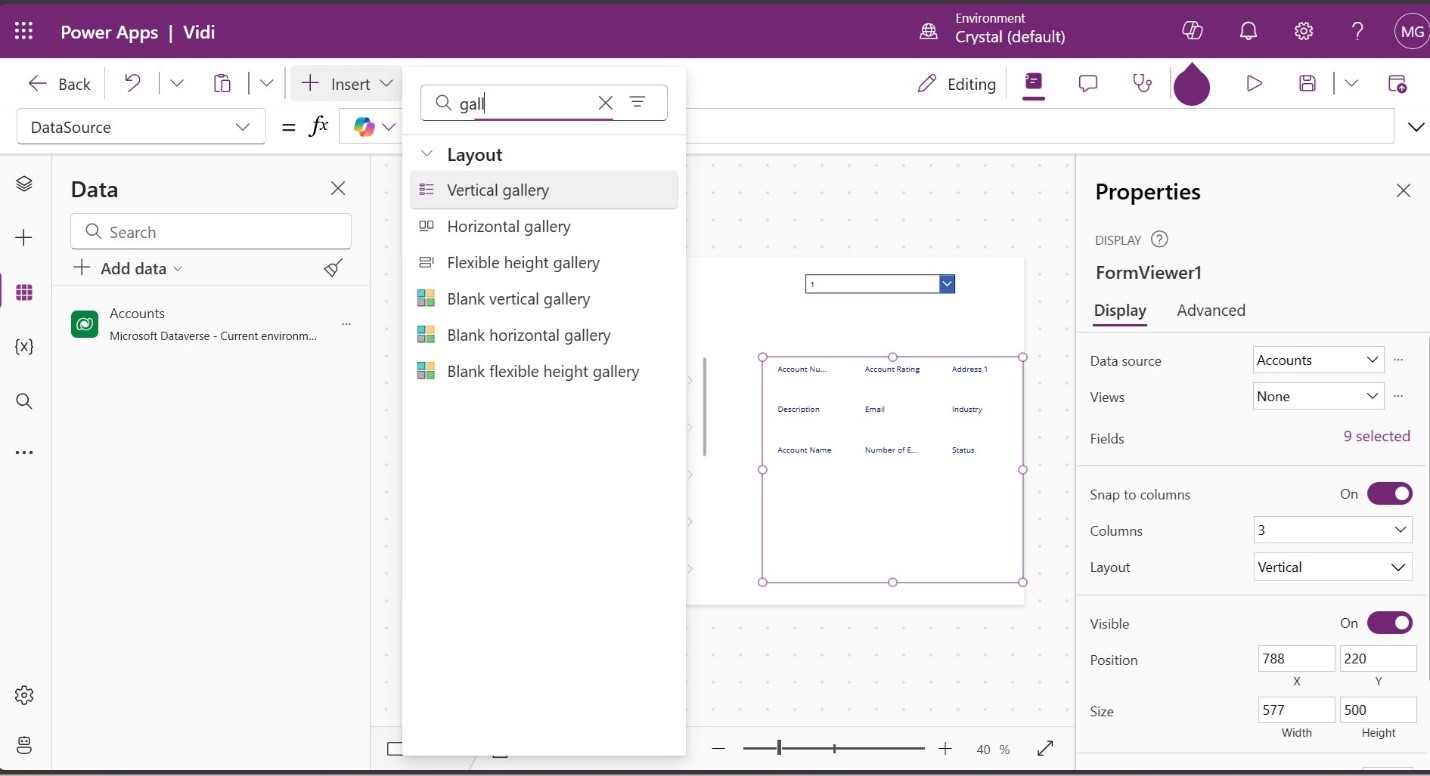The width and height of the screenshot is (1430, 776).
Task: Open the DataSource property dropdown
Action: (x=141, y=127)
